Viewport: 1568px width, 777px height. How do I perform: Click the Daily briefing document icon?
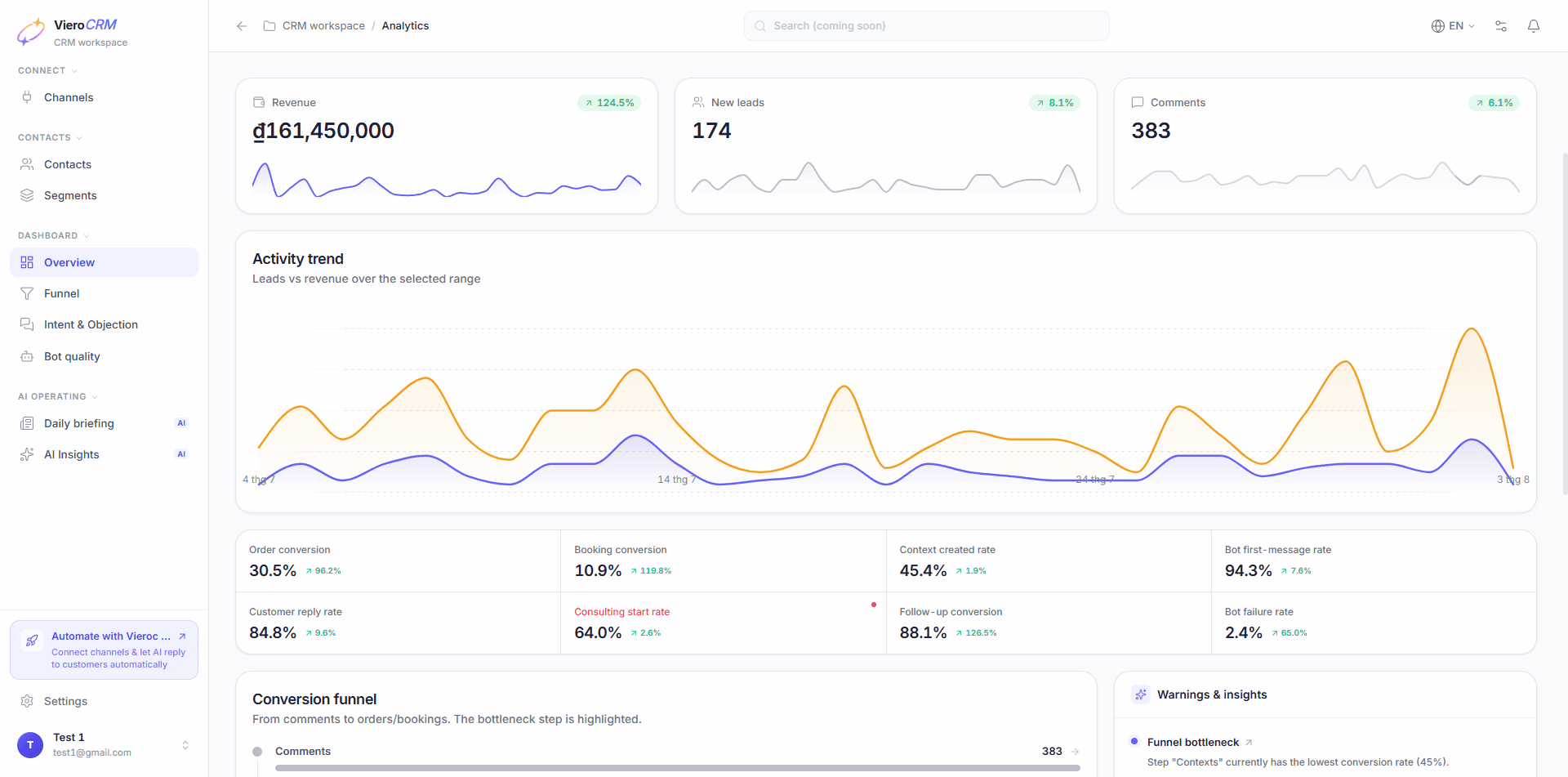pyautogui.click(x=27, y=423)
